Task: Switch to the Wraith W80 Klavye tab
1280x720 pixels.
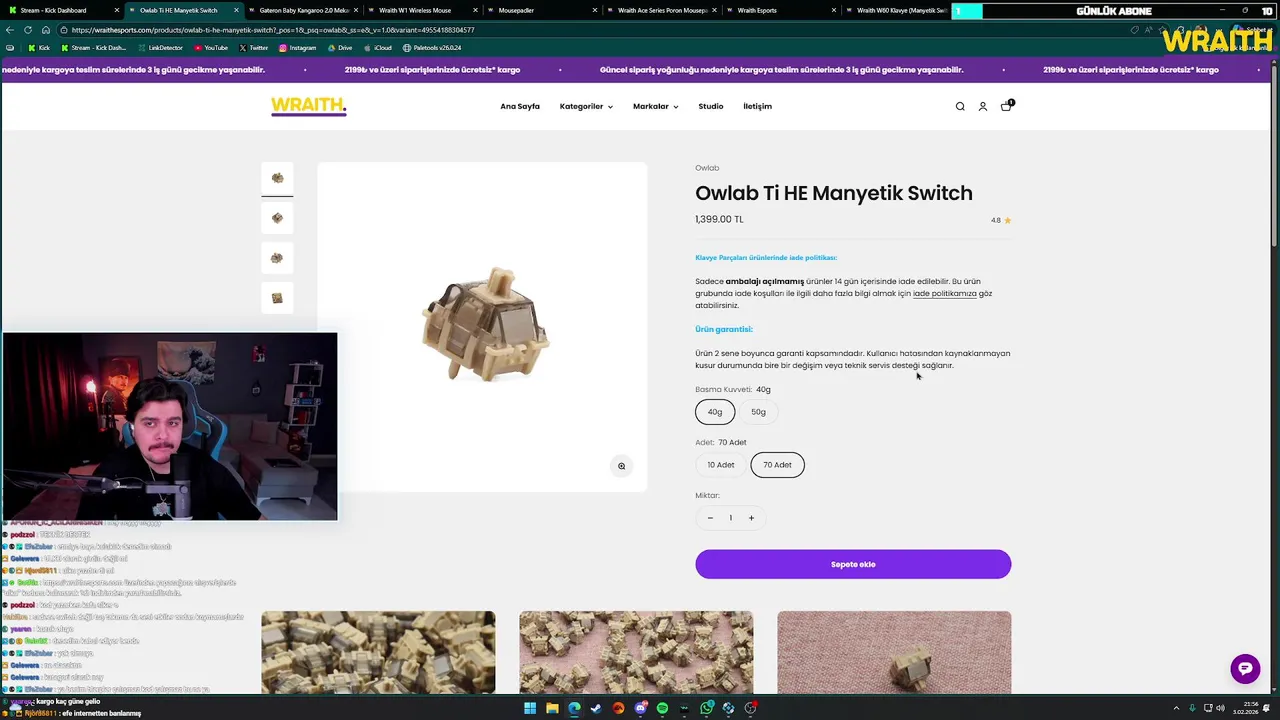Action: (896, 11)
